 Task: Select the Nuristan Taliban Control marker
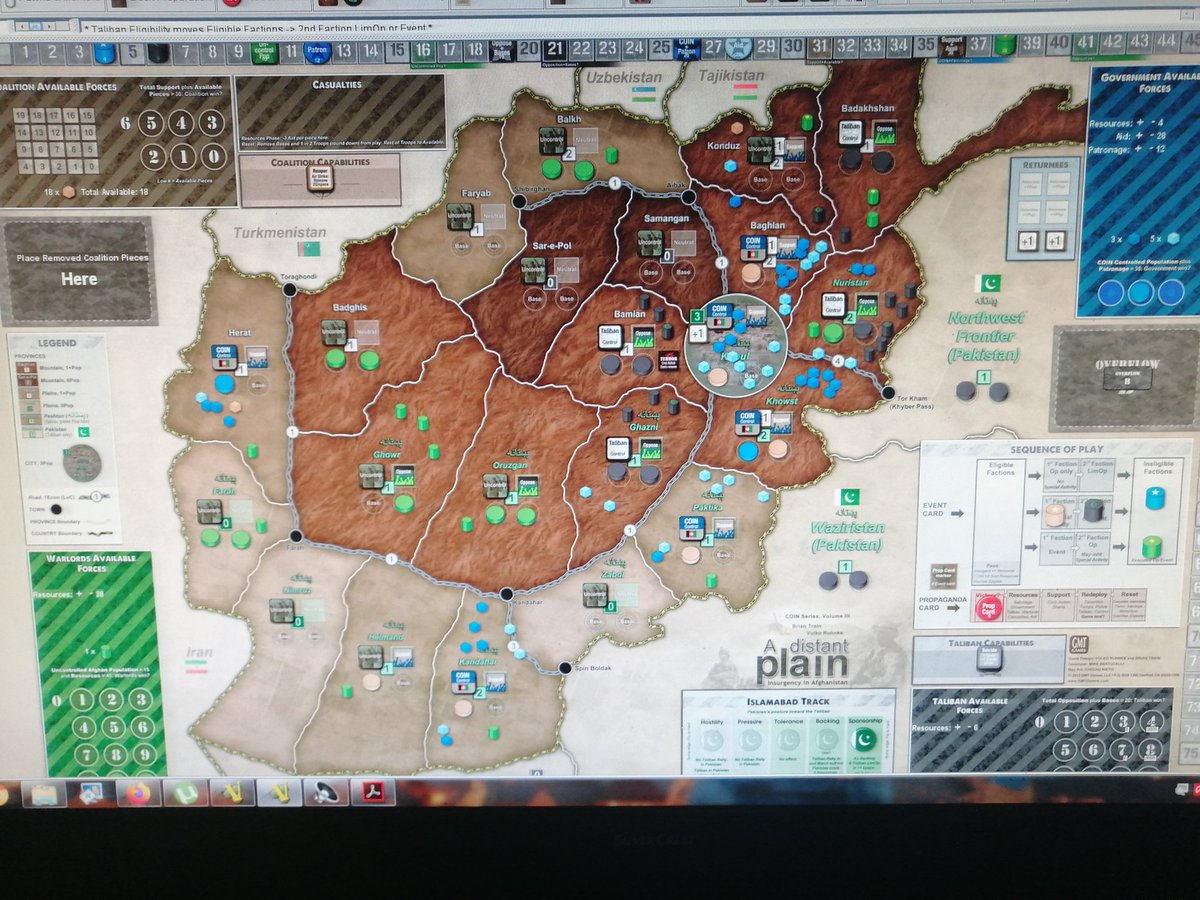pos(833,304)
